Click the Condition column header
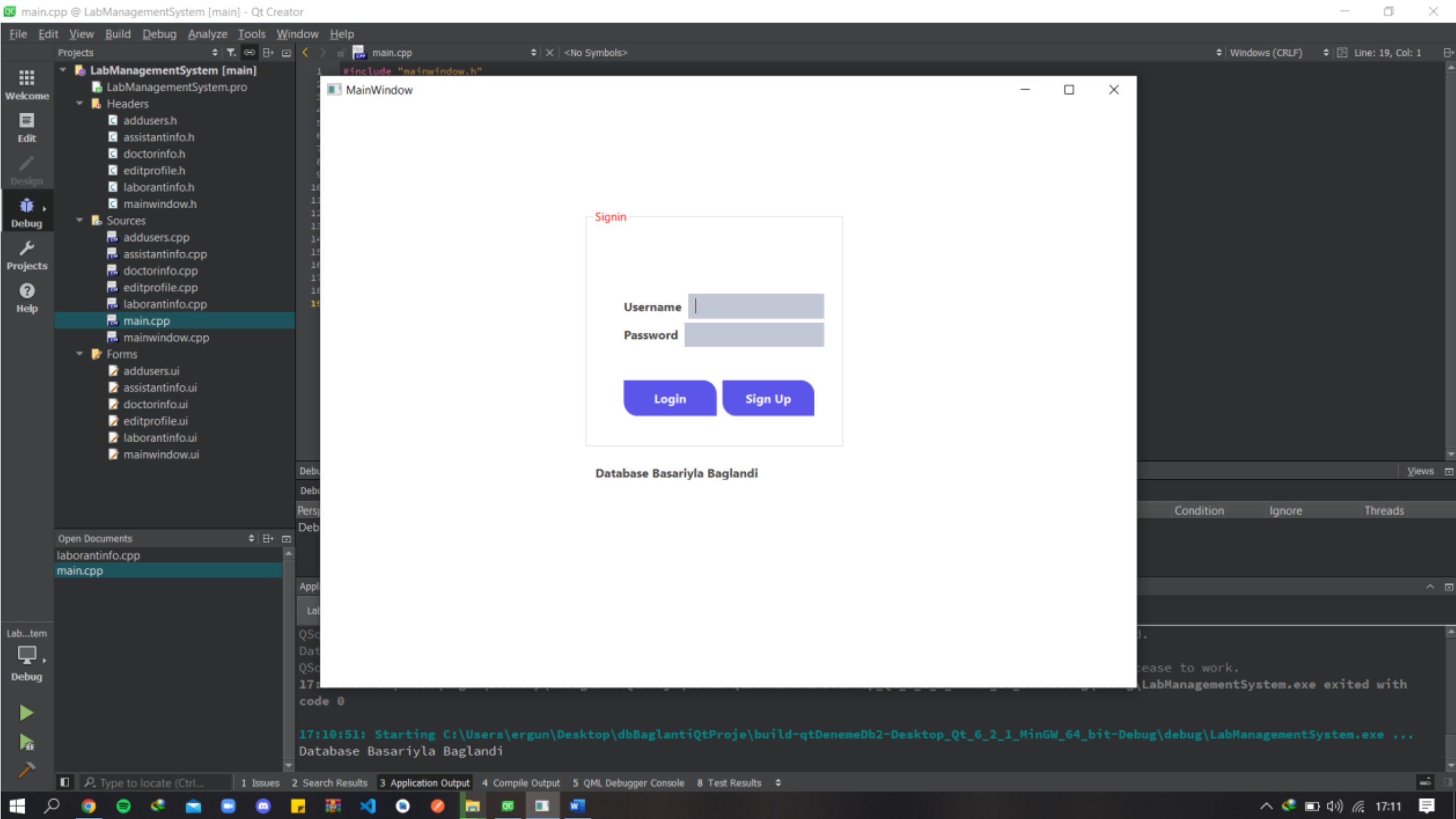 pyautogui.click(x=1199, y=510)
